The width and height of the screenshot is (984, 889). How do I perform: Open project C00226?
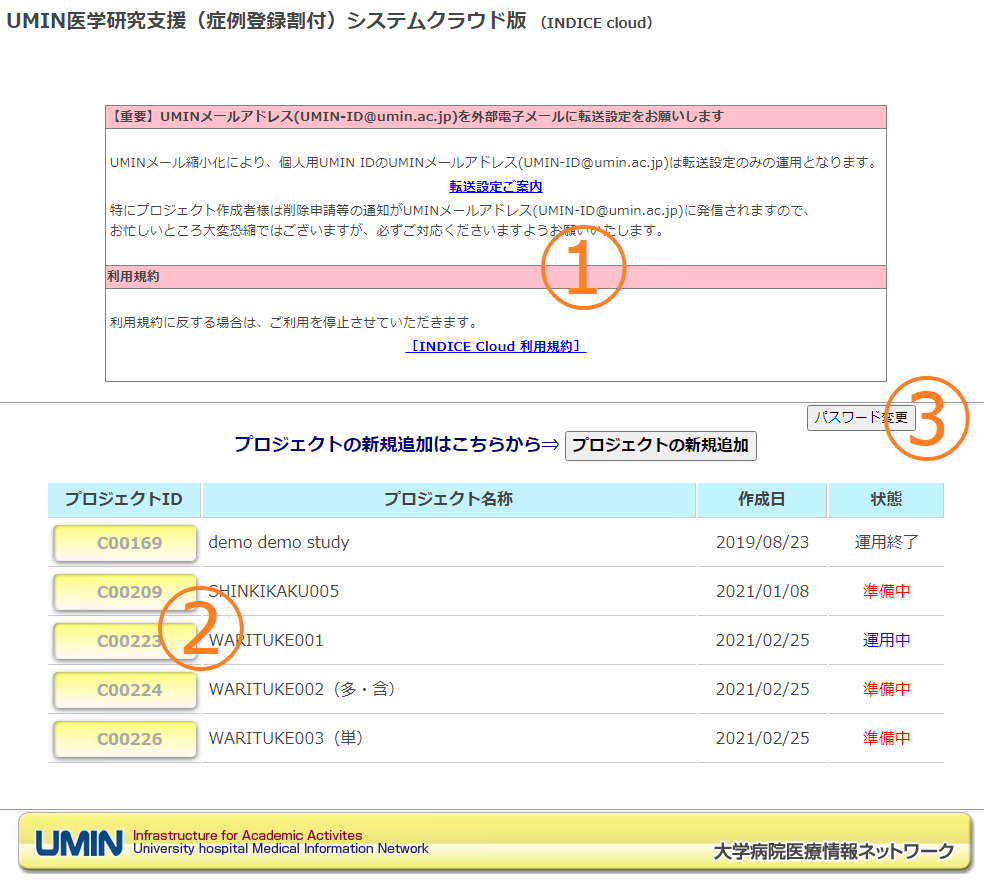pyautogui.click(x=124, y=739)
